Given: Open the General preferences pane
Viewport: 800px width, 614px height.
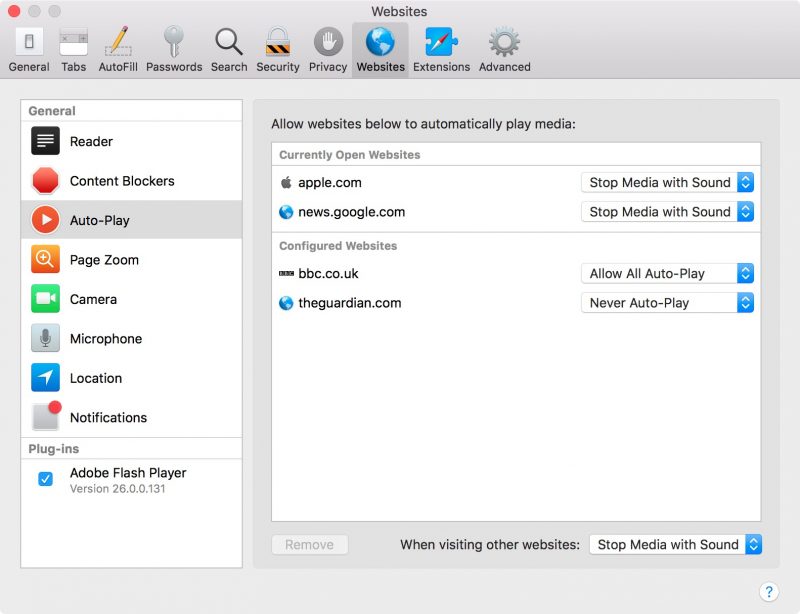Looking at the screenshot, I should [29, 49].
